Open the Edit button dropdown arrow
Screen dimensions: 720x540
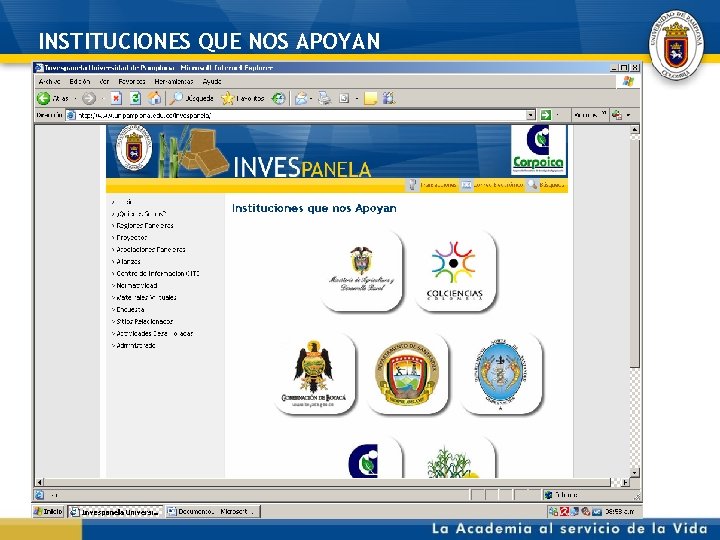click(357, 99)
